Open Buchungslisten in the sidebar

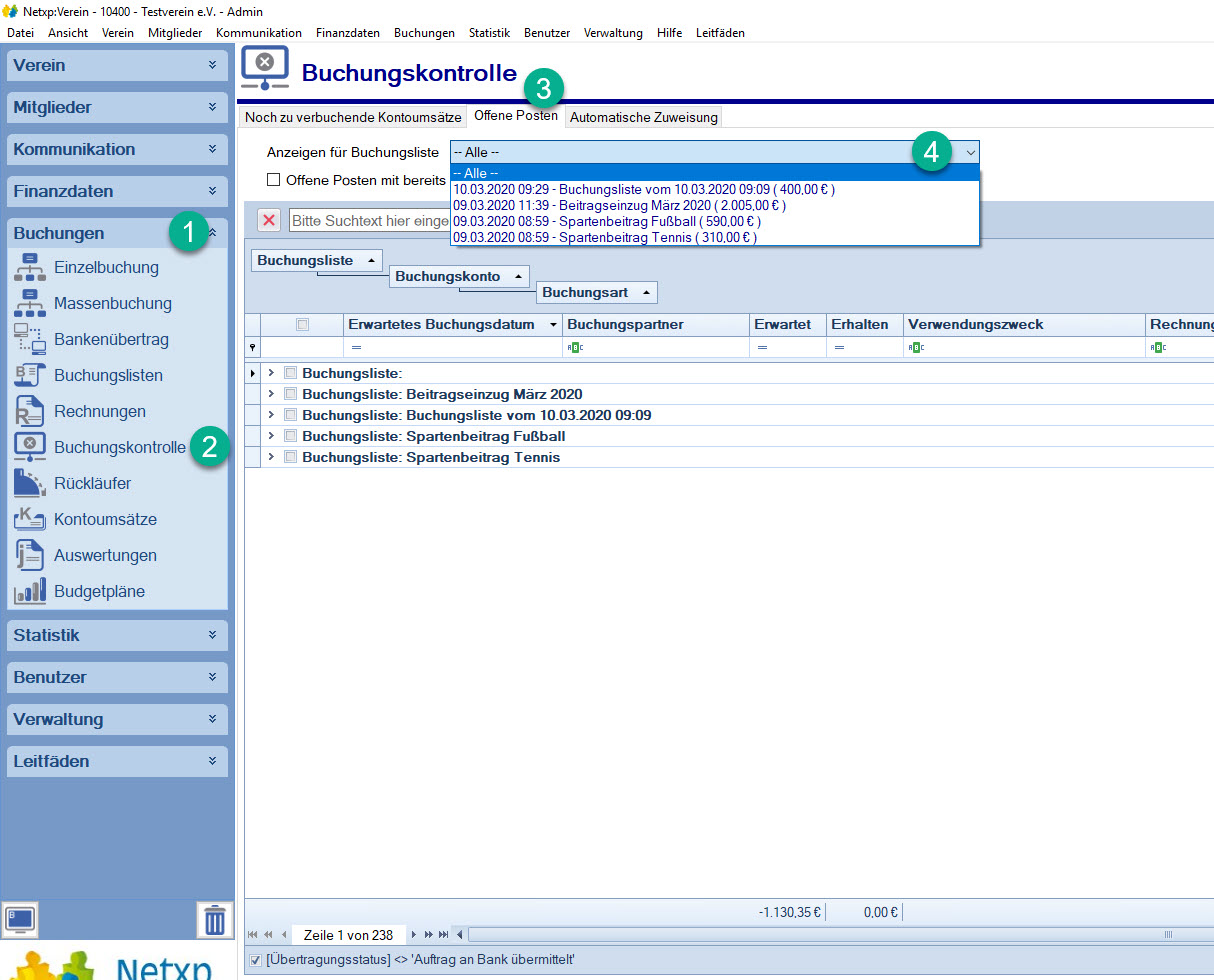108,375
